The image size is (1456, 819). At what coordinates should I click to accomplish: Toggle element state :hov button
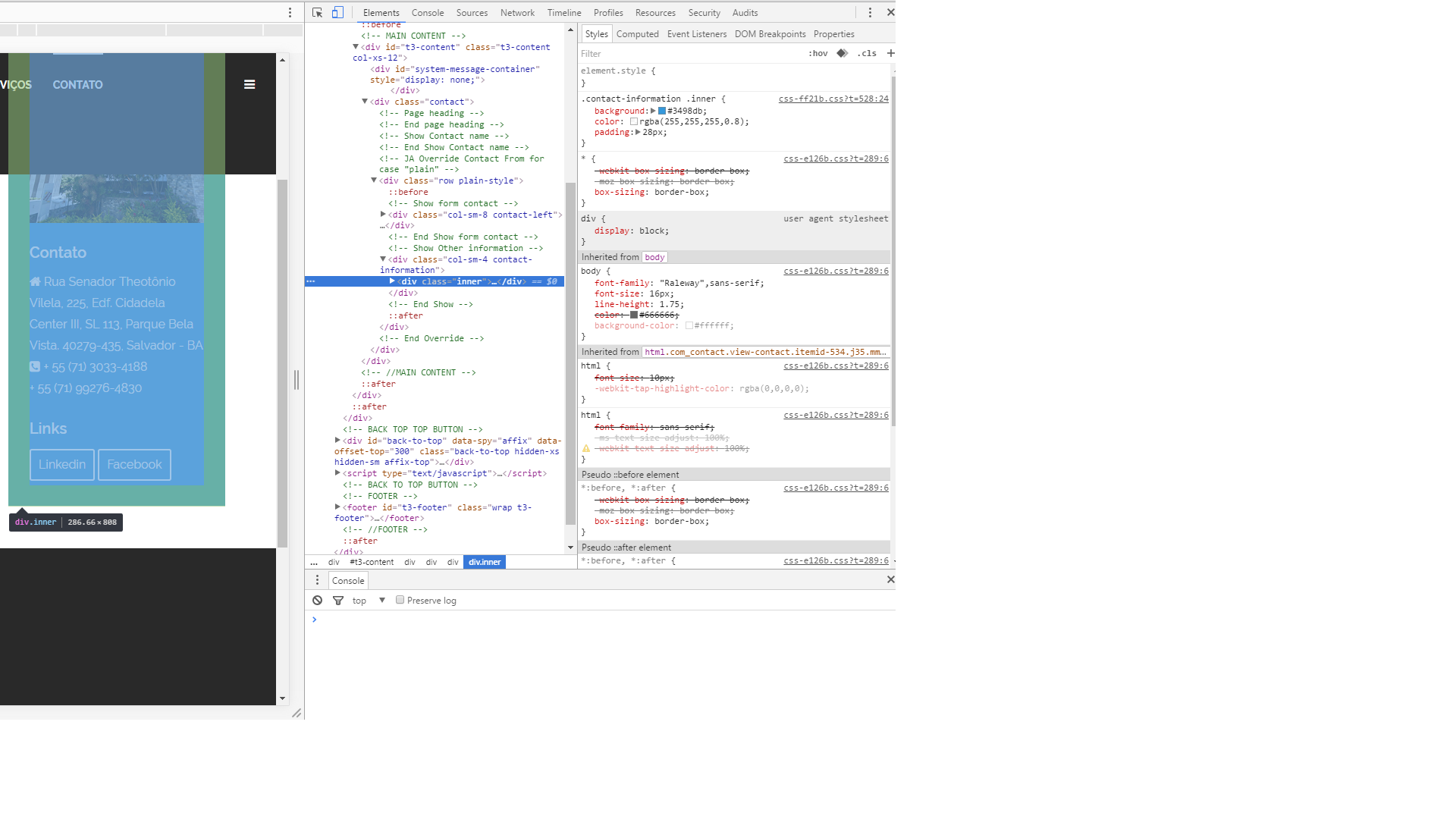click(817, 53)
